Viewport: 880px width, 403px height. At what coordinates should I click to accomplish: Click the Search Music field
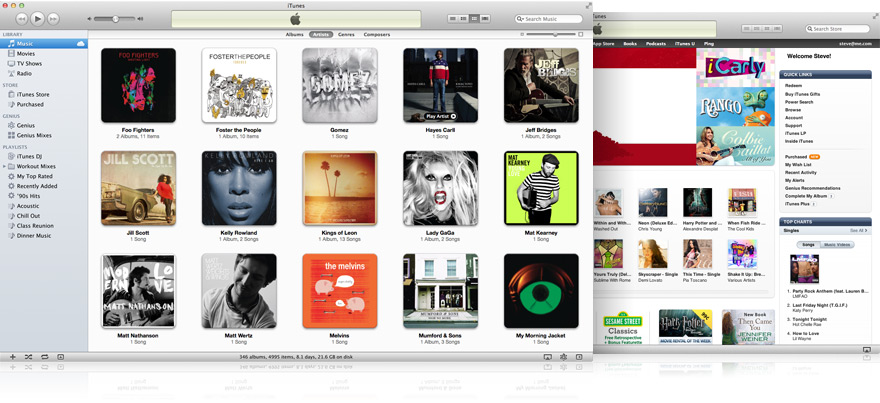pos(552,19)
